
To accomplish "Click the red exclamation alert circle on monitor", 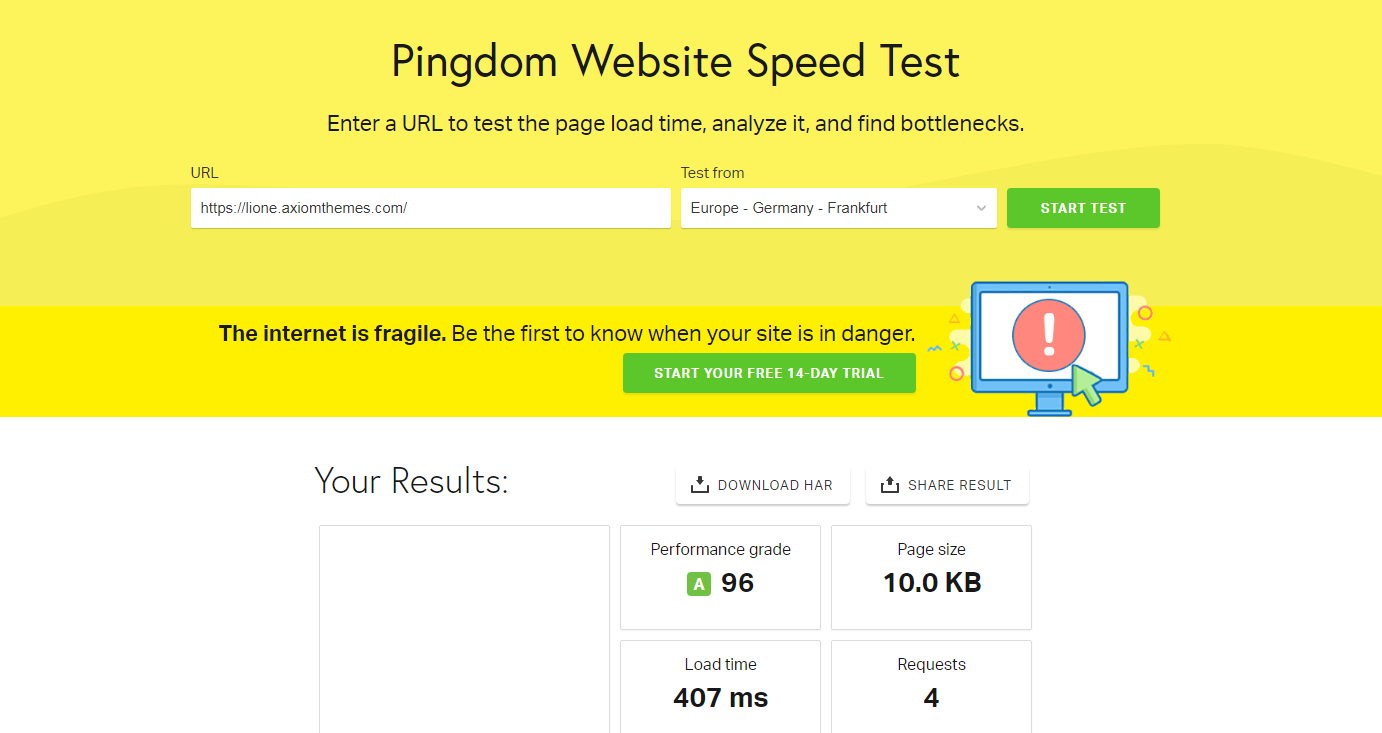I will click(x=1049, y=336).
